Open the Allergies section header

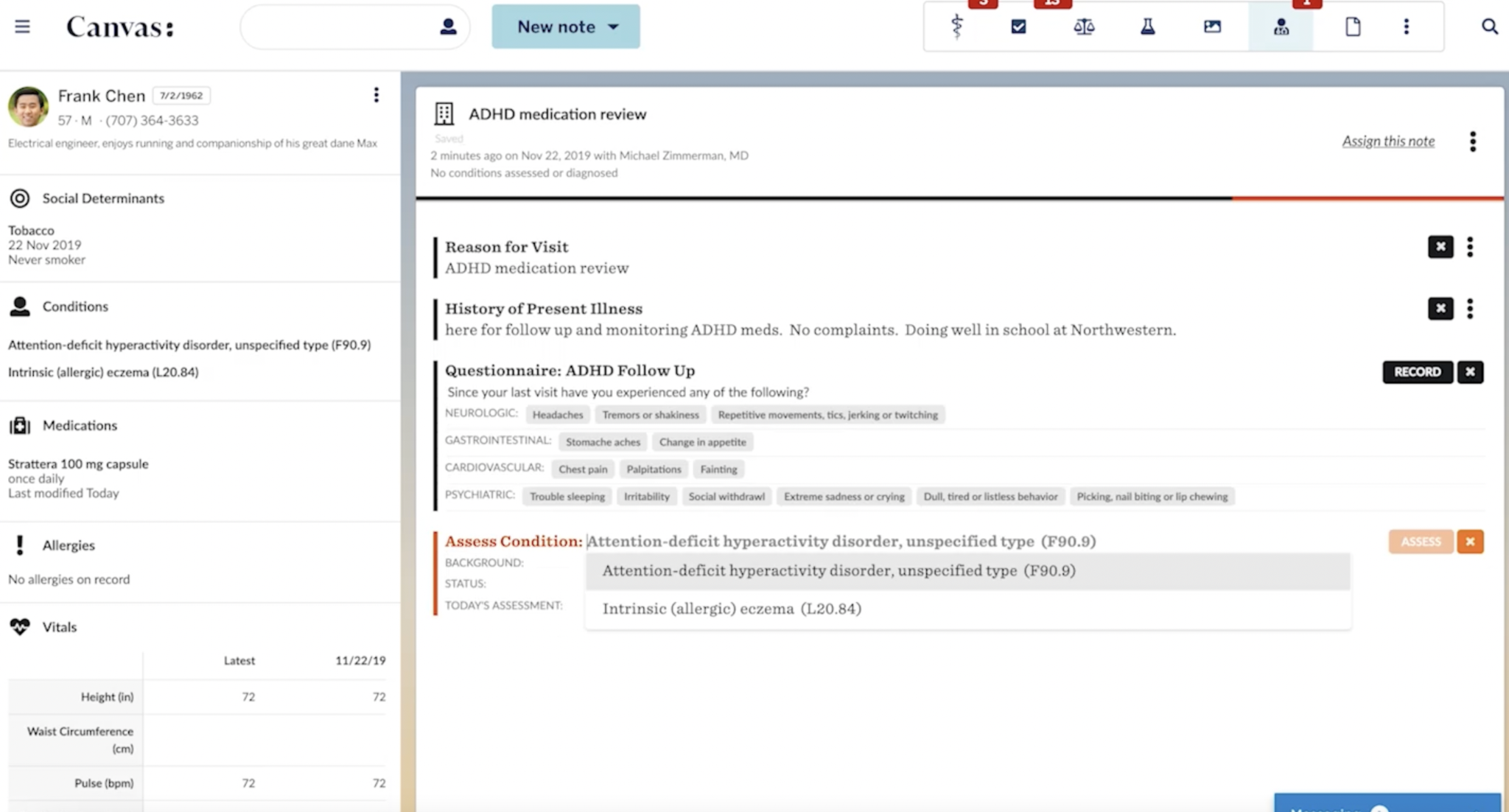click(x=69, y=545)
